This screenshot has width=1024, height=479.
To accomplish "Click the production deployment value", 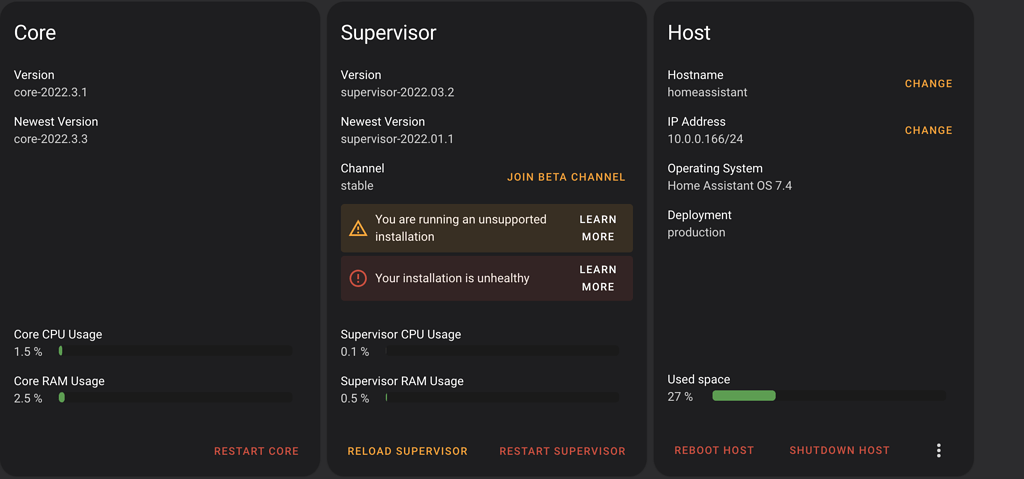I will coord(696,233).
